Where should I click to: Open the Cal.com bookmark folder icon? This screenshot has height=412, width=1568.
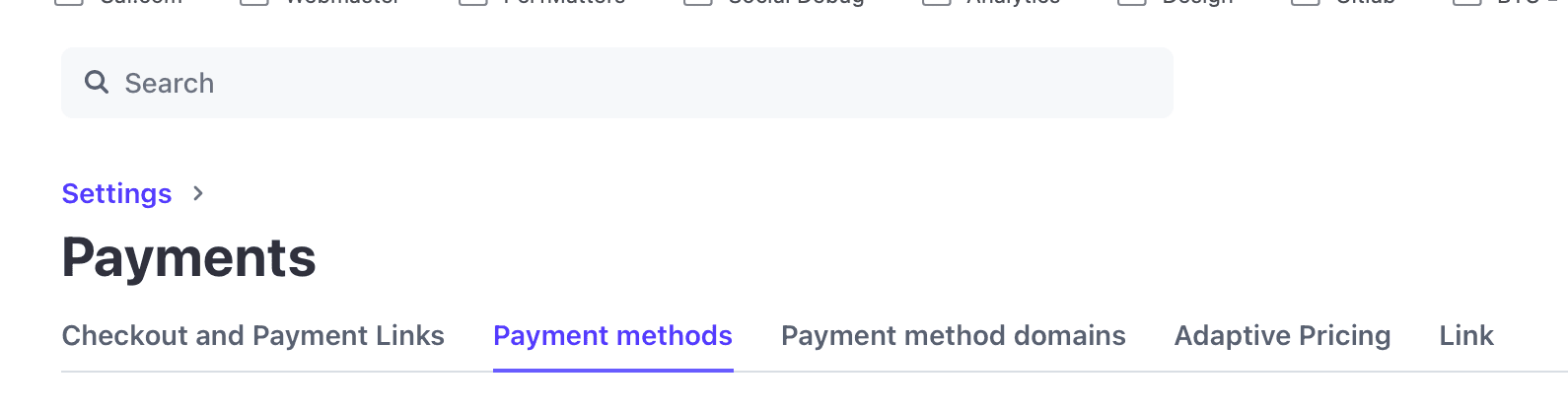tap(68, 3)
